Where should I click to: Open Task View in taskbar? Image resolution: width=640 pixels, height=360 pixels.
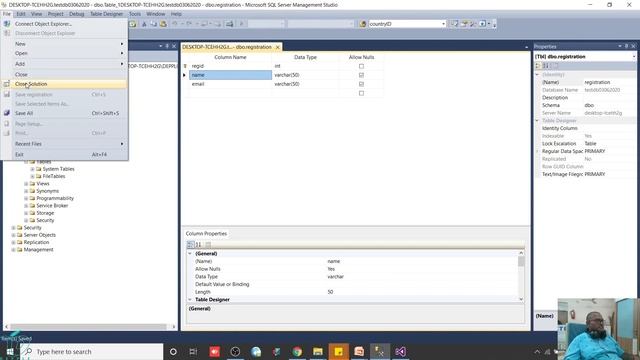(193, 351)
